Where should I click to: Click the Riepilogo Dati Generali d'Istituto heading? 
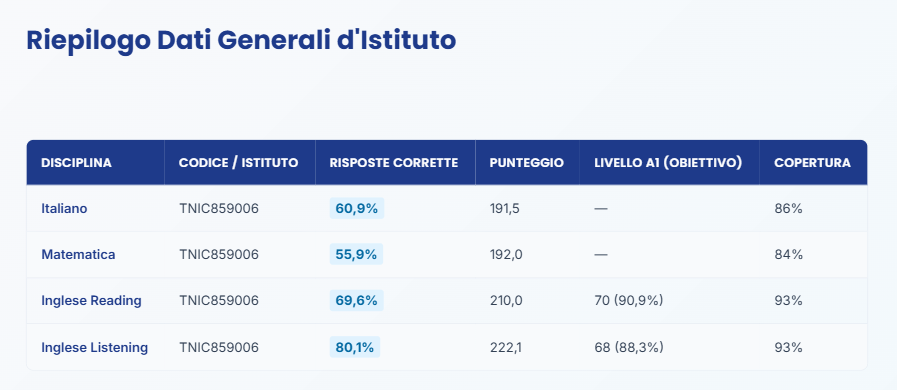point(241,41)
